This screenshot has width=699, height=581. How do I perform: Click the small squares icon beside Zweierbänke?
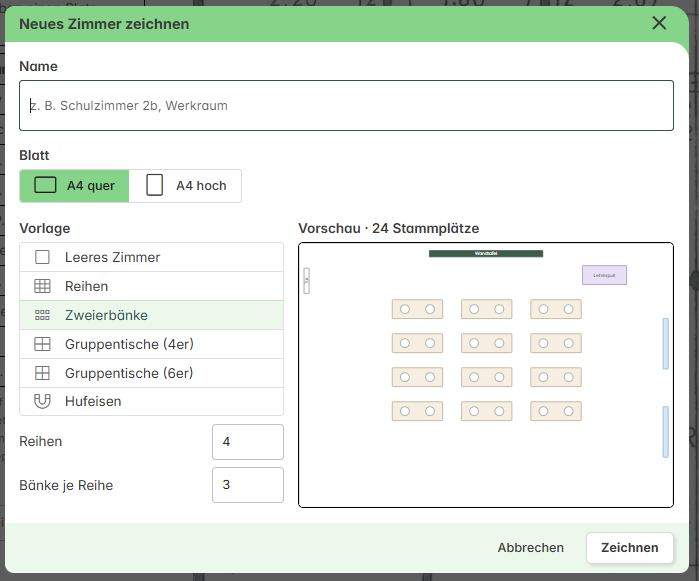(42, 315)
